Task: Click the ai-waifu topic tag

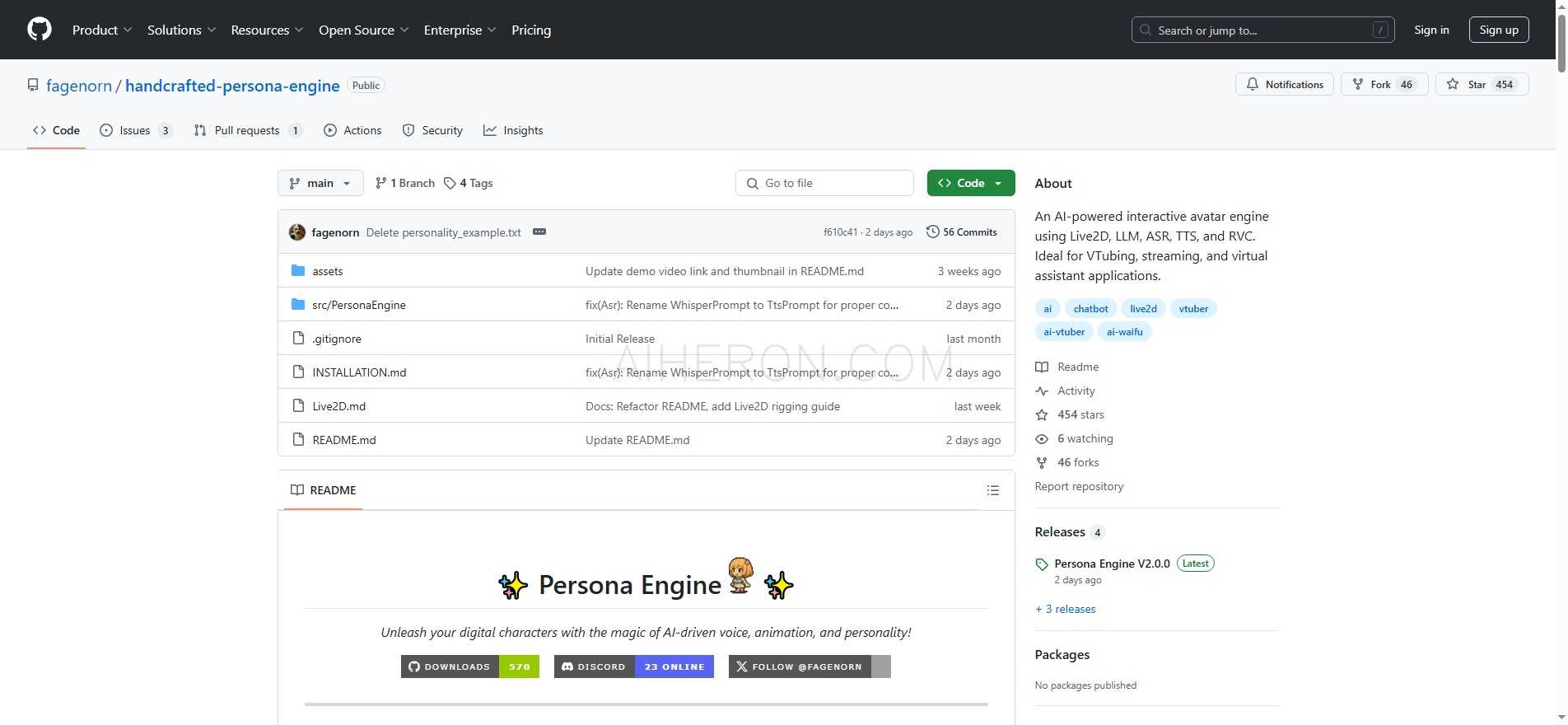Action: [1124, 332]
